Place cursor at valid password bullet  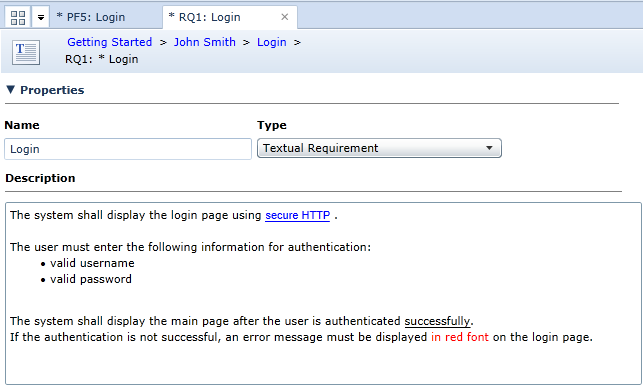coord(91,279)
